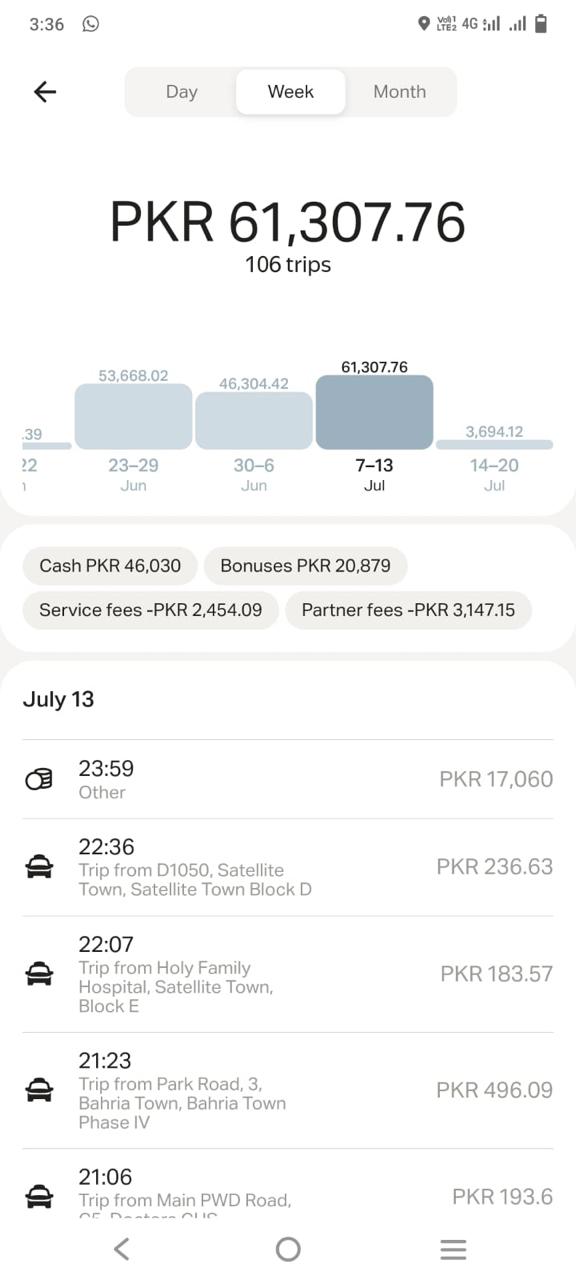
Task: Tap Android back navigation button
Action: point(122,1249)
